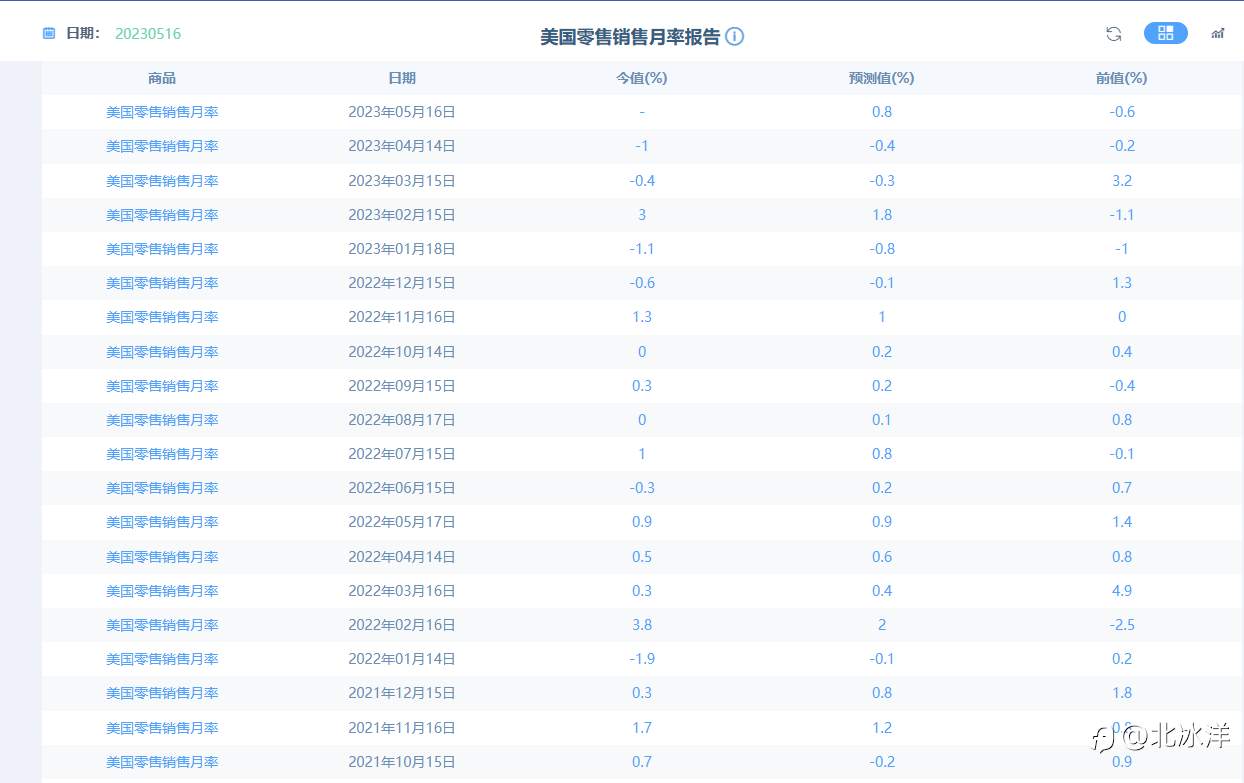Click 前值 of 1.3 in 2022年12月15日 row

click(1122, 283)
